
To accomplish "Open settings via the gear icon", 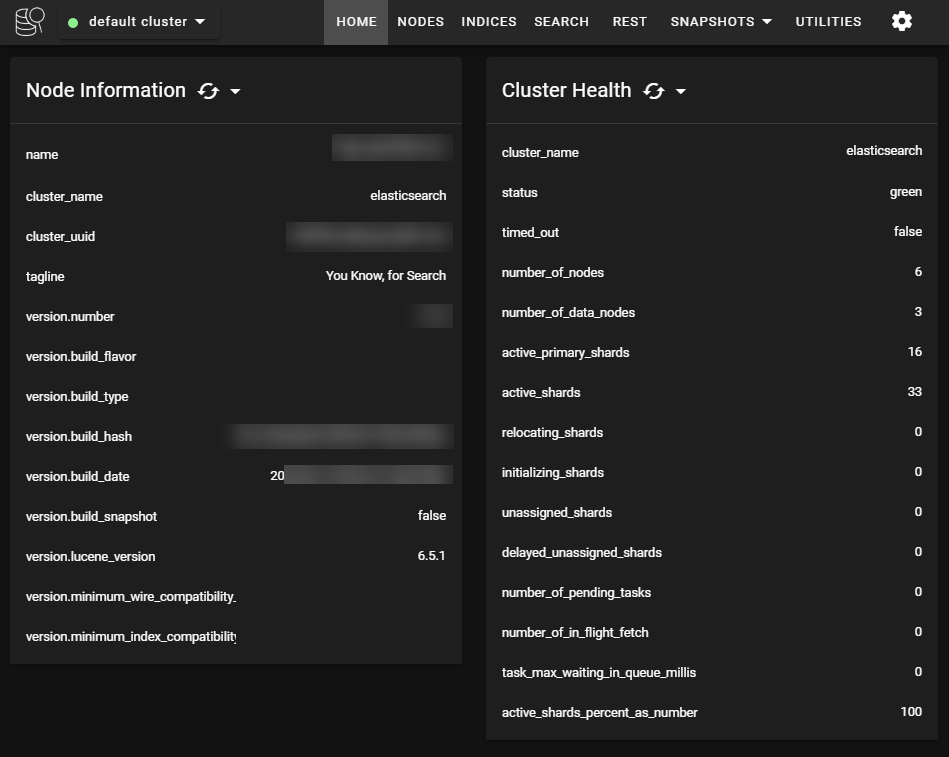I will [x=902, y=21].
